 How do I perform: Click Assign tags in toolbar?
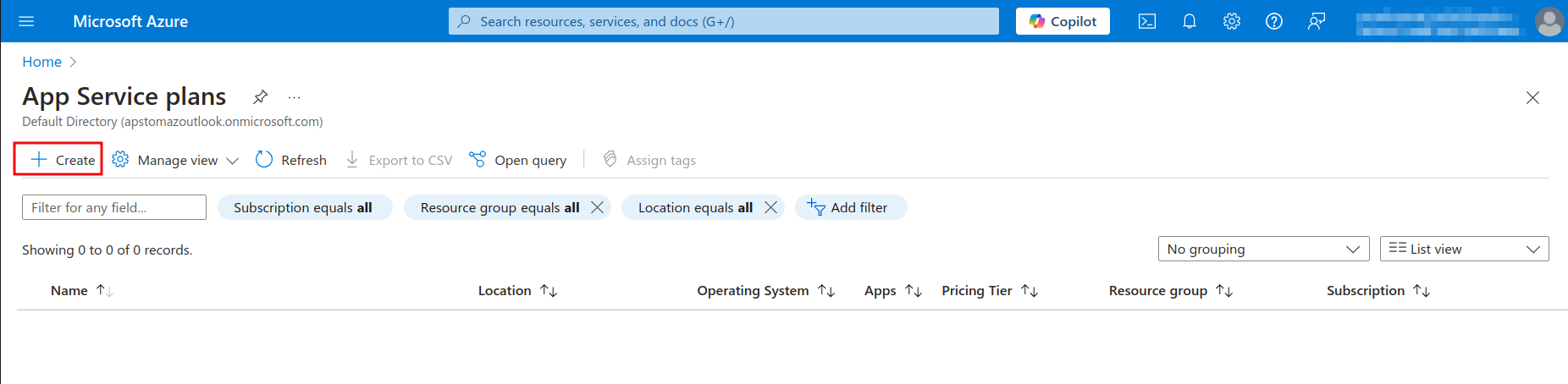click(x=649, y=160)
